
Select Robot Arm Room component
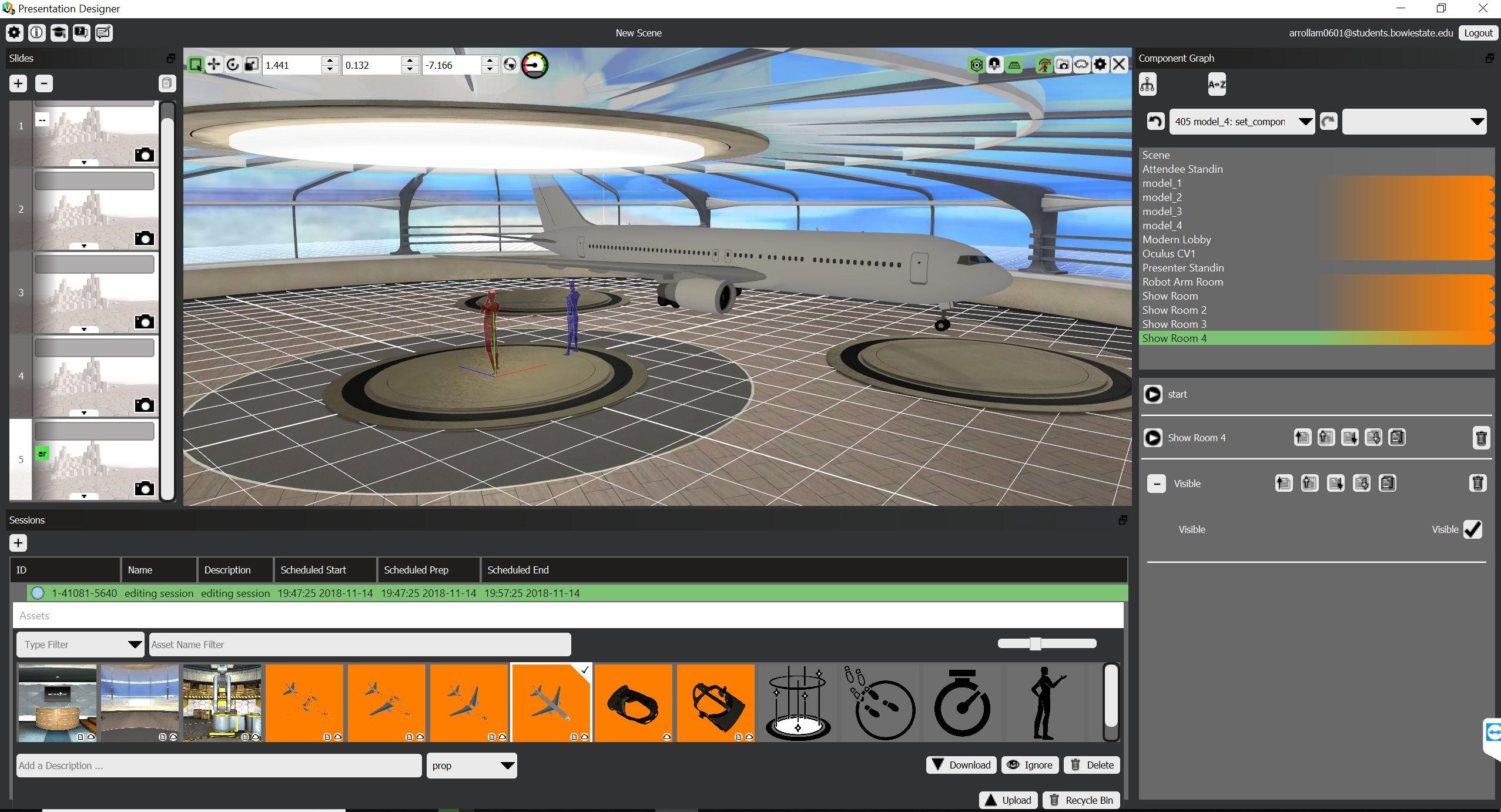[x=1316, y=282]
